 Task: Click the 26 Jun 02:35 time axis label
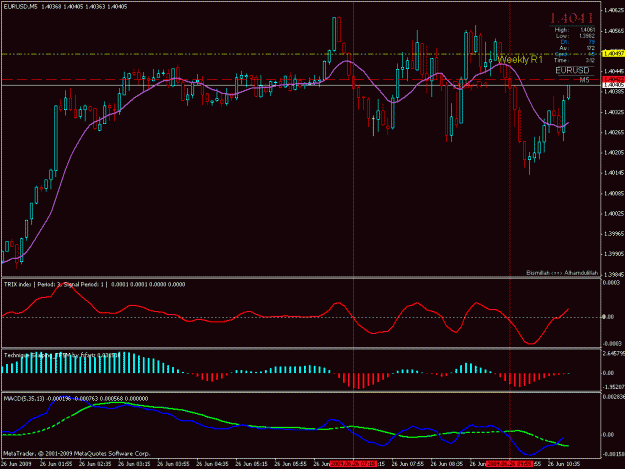(95, 464)
